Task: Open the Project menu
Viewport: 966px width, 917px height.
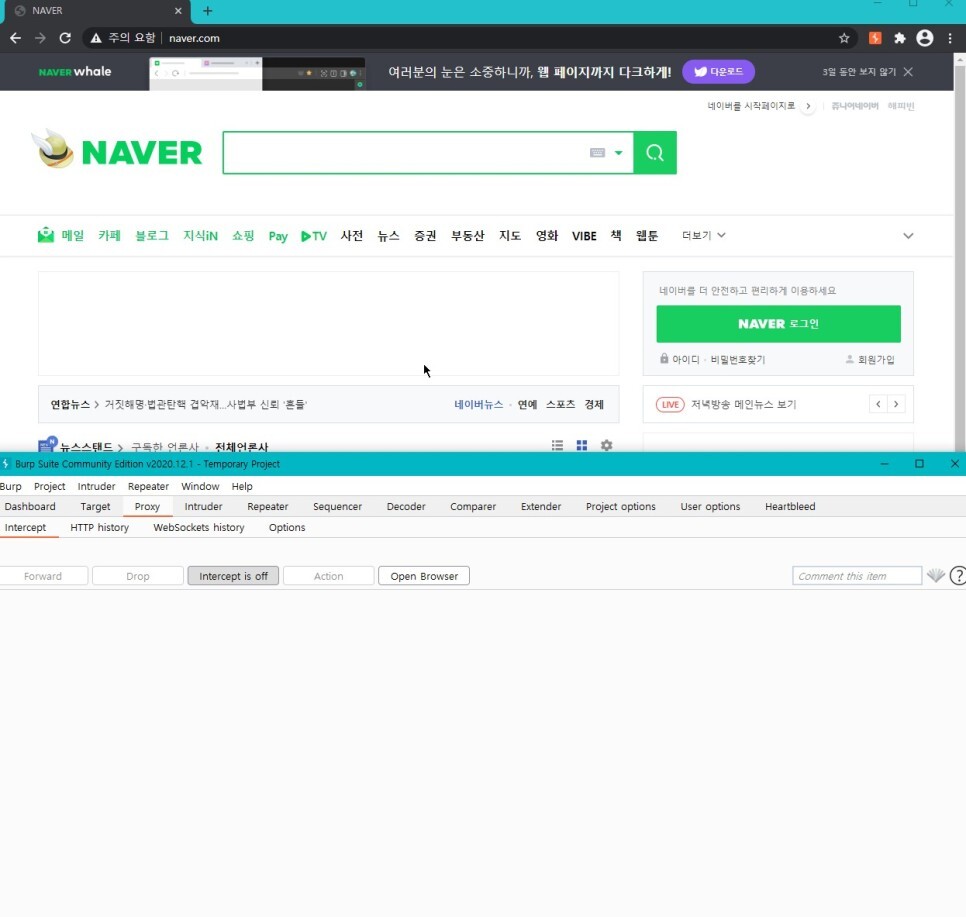Action: point(49,486)
